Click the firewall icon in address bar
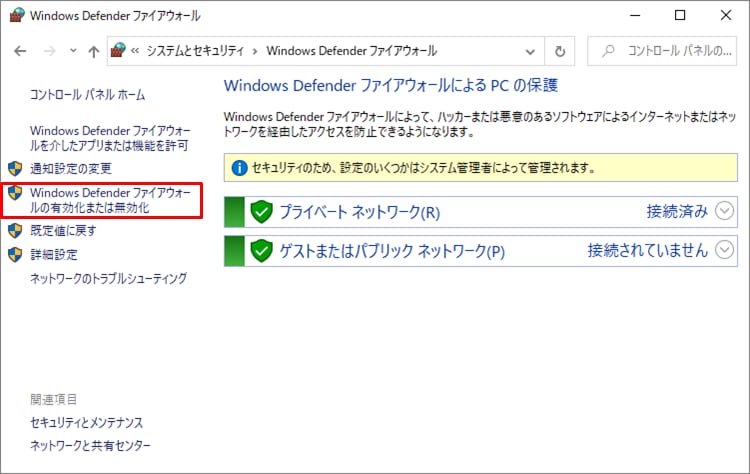Image resolution: width=750 pixels, height=474 pixels. (x=118, y=50)
